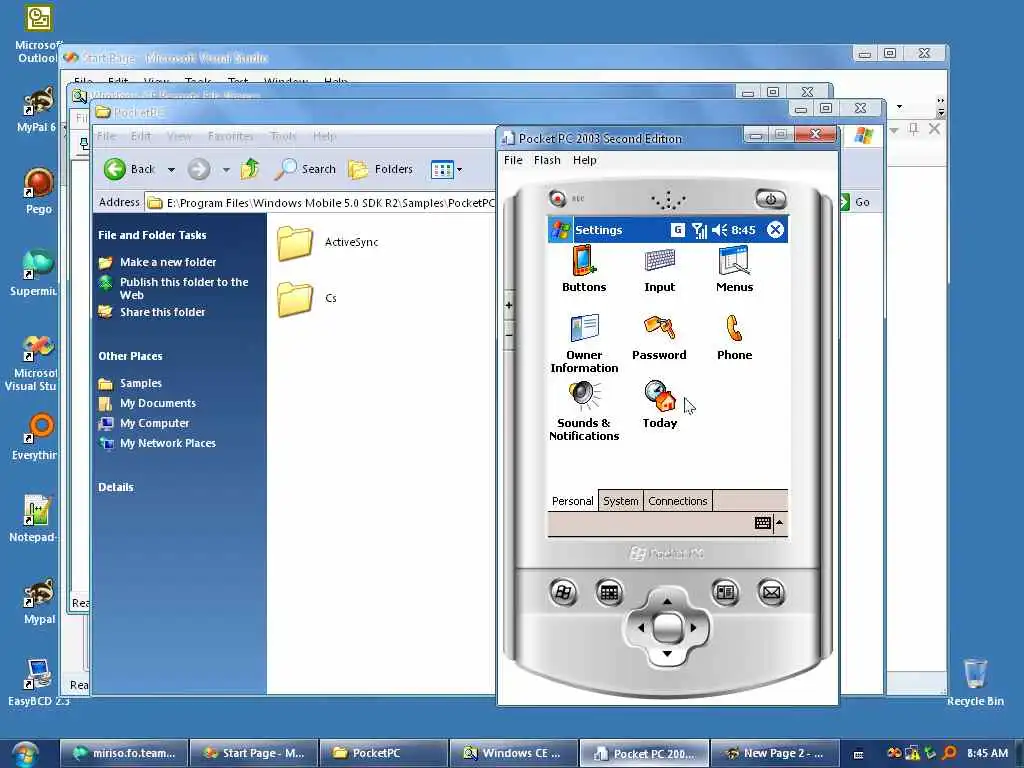Screen dimensions: 1024x768
Task: Click the D-pad down arrow
Action: (667, 654)
